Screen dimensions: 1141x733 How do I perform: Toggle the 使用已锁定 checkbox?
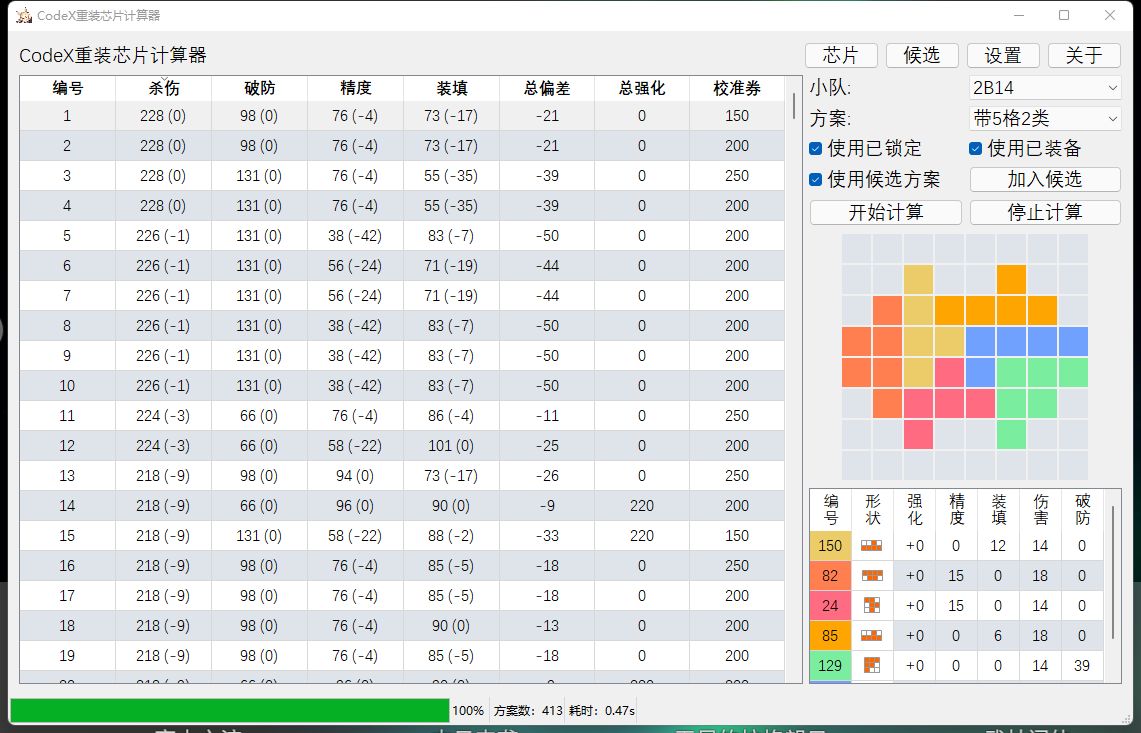pyautogui.click(x=816, y=149)
